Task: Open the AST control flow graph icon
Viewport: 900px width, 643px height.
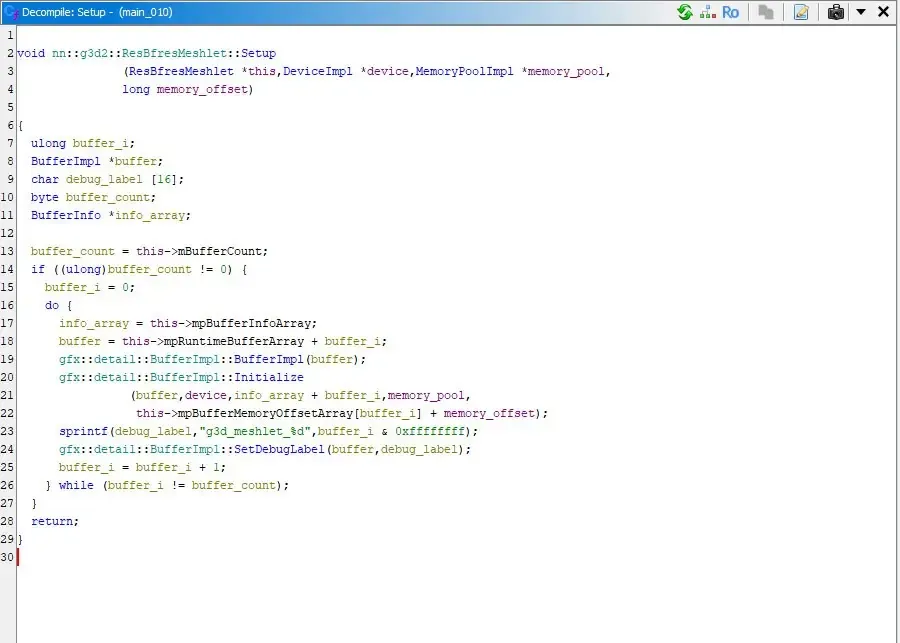Action: point(708,12)
